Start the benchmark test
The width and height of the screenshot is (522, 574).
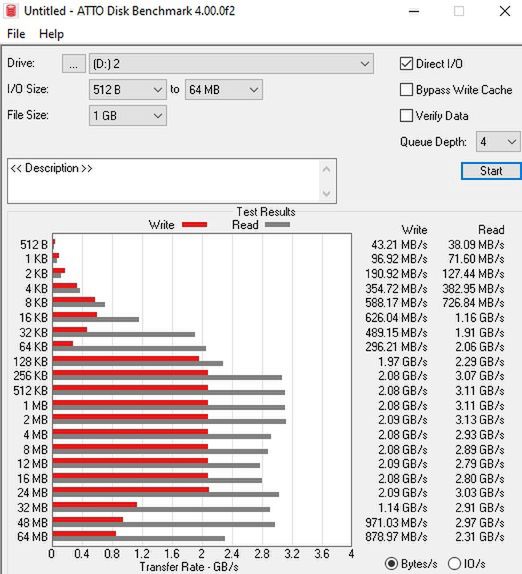tap(491, 171)
